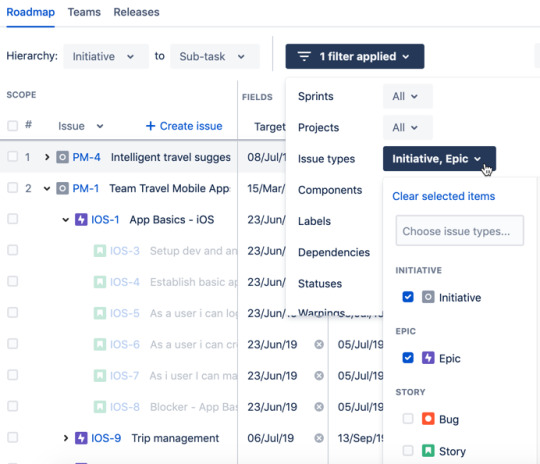Image resolution: width=540 pixels, height=464 pixels.
Task: Switch to the Releases tab
Action: [x=136, y=12]
